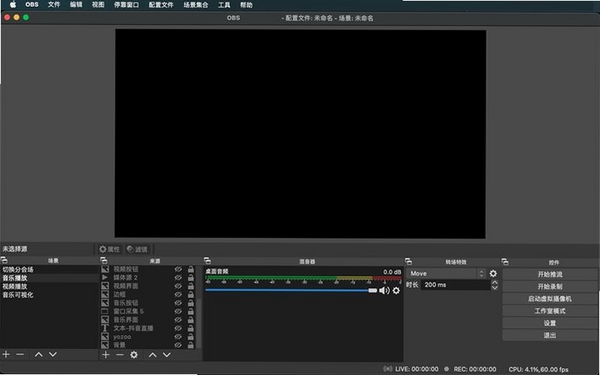The height and width of the screenshot is (375, 600).
Task: Move the source down in the sources list
Action: [x=166, y=355]
